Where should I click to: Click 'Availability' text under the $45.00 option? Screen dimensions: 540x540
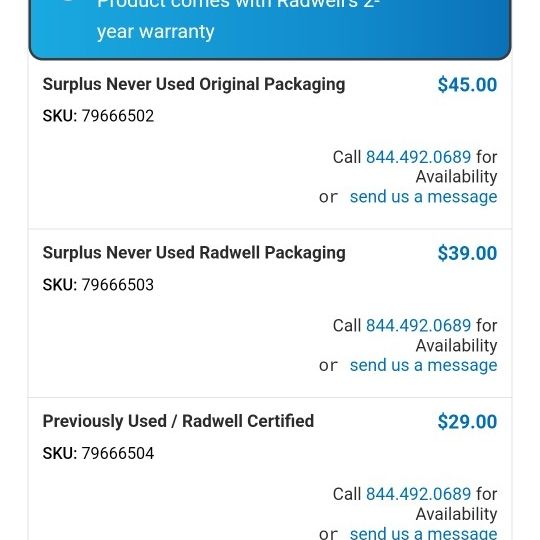[x=456, y=177]
